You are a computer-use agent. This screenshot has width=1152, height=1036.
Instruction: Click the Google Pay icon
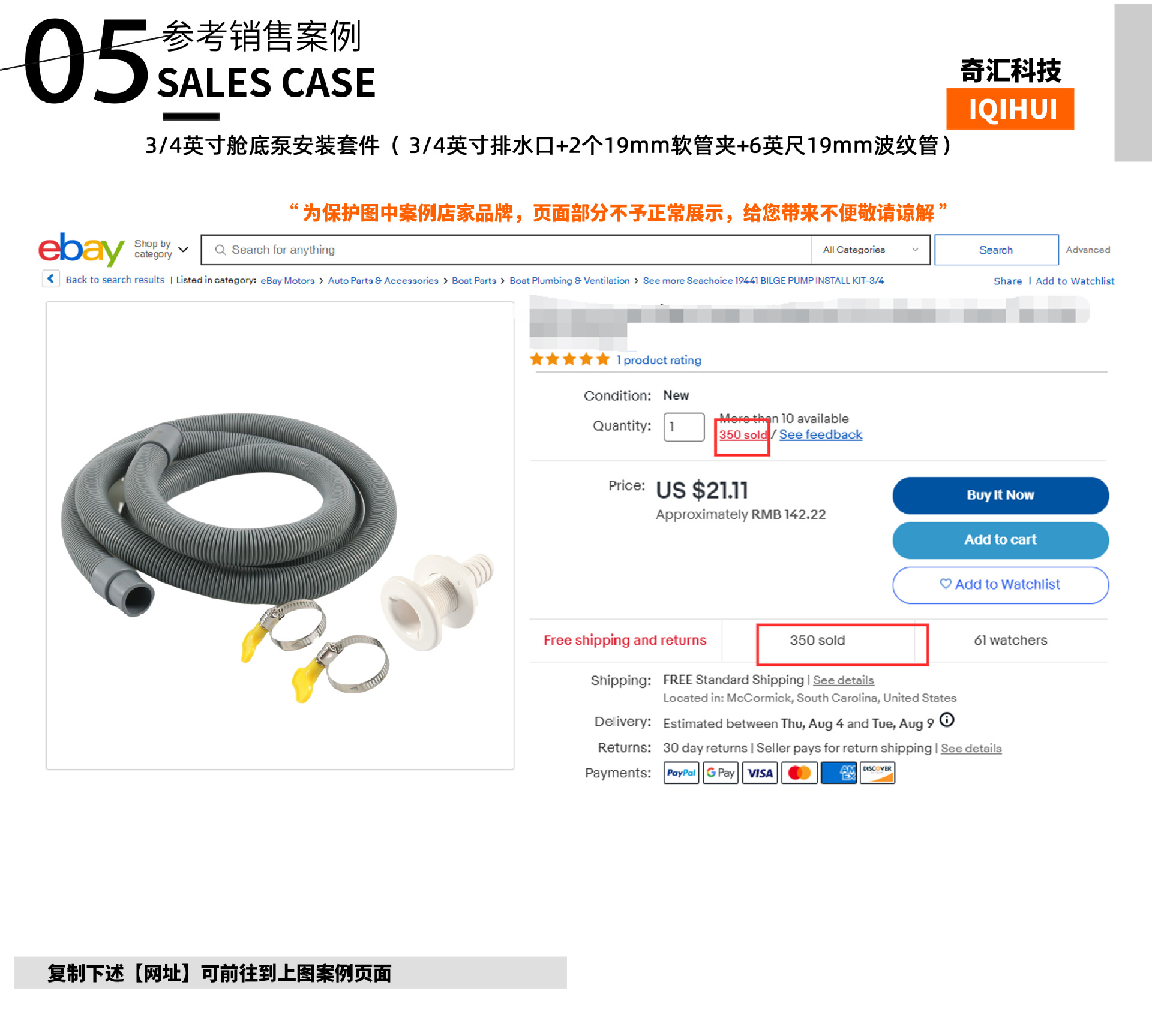[720, 773]
